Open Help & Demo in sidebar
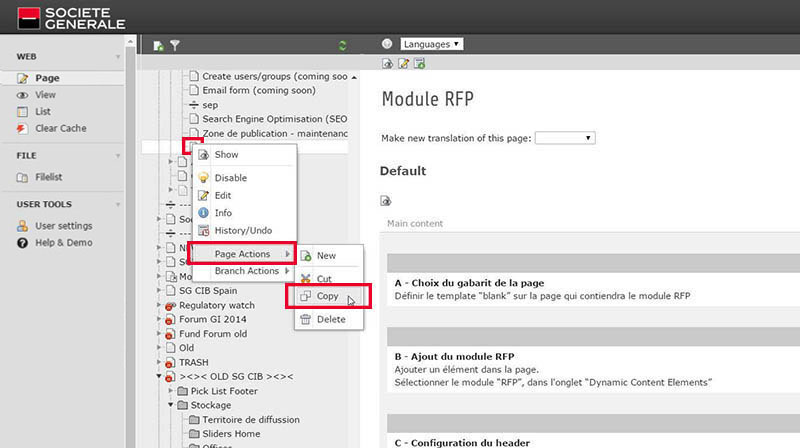The width and height of the screenshot is (800, 448). 62,242
